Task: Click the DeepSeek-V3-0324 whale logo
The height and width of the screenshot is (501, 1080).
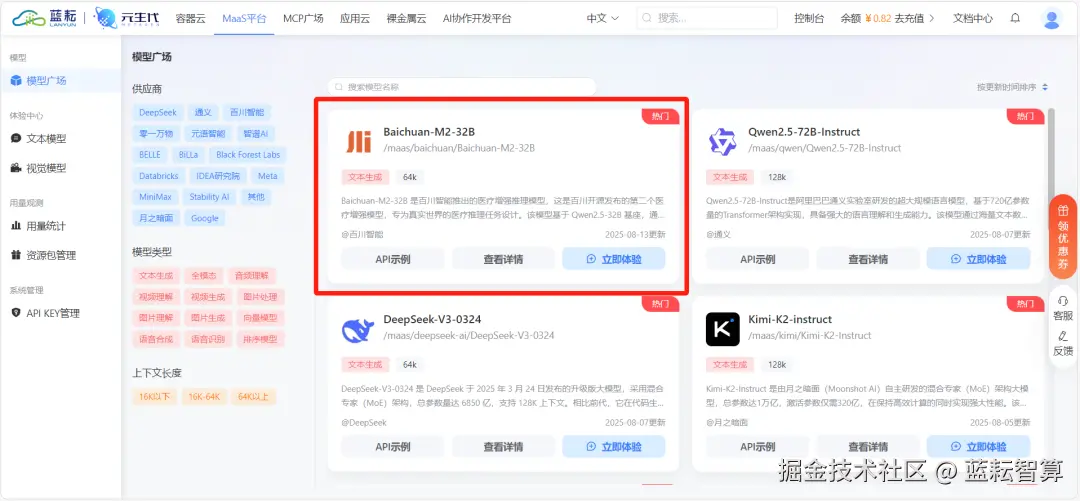Action: [358, 329]
